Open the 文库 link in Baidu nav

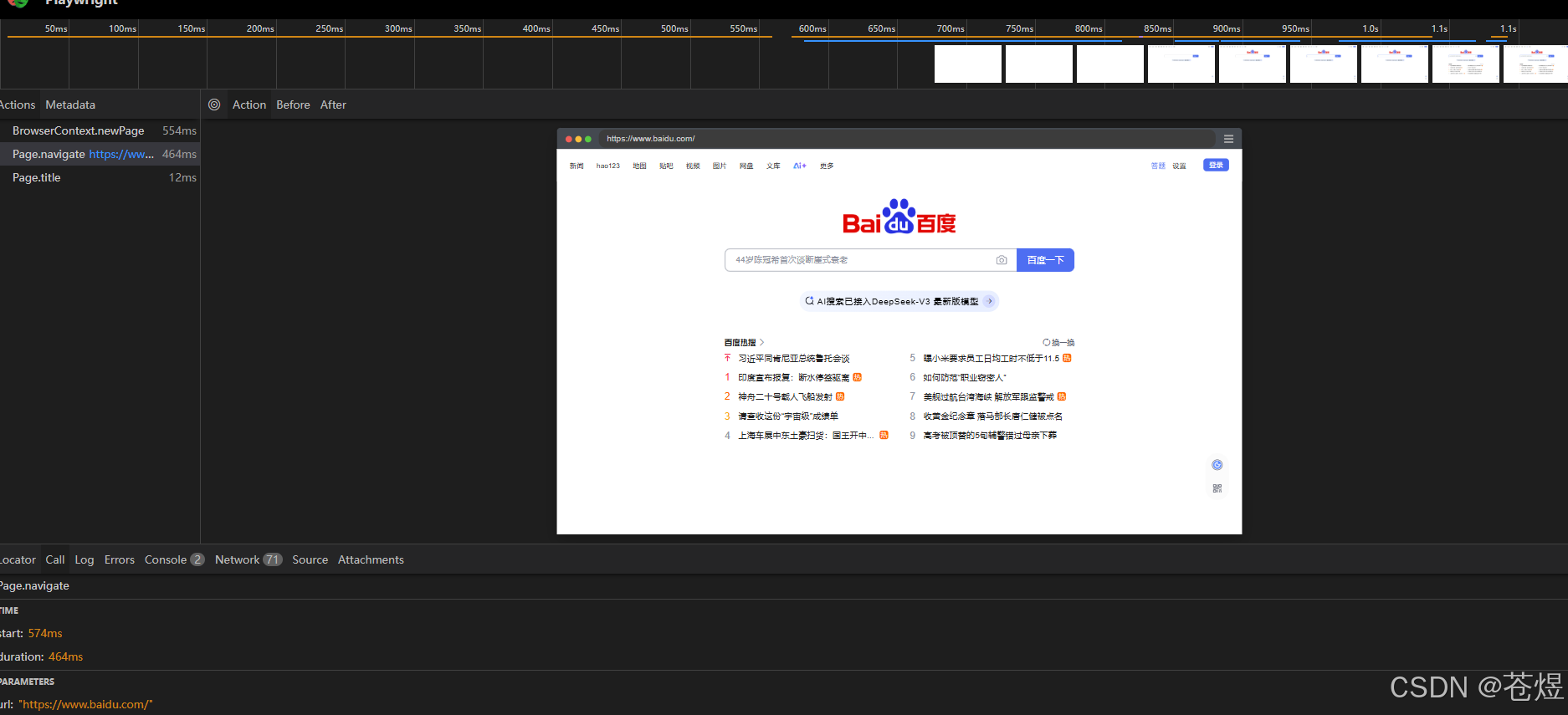click(x=773, y=166)
